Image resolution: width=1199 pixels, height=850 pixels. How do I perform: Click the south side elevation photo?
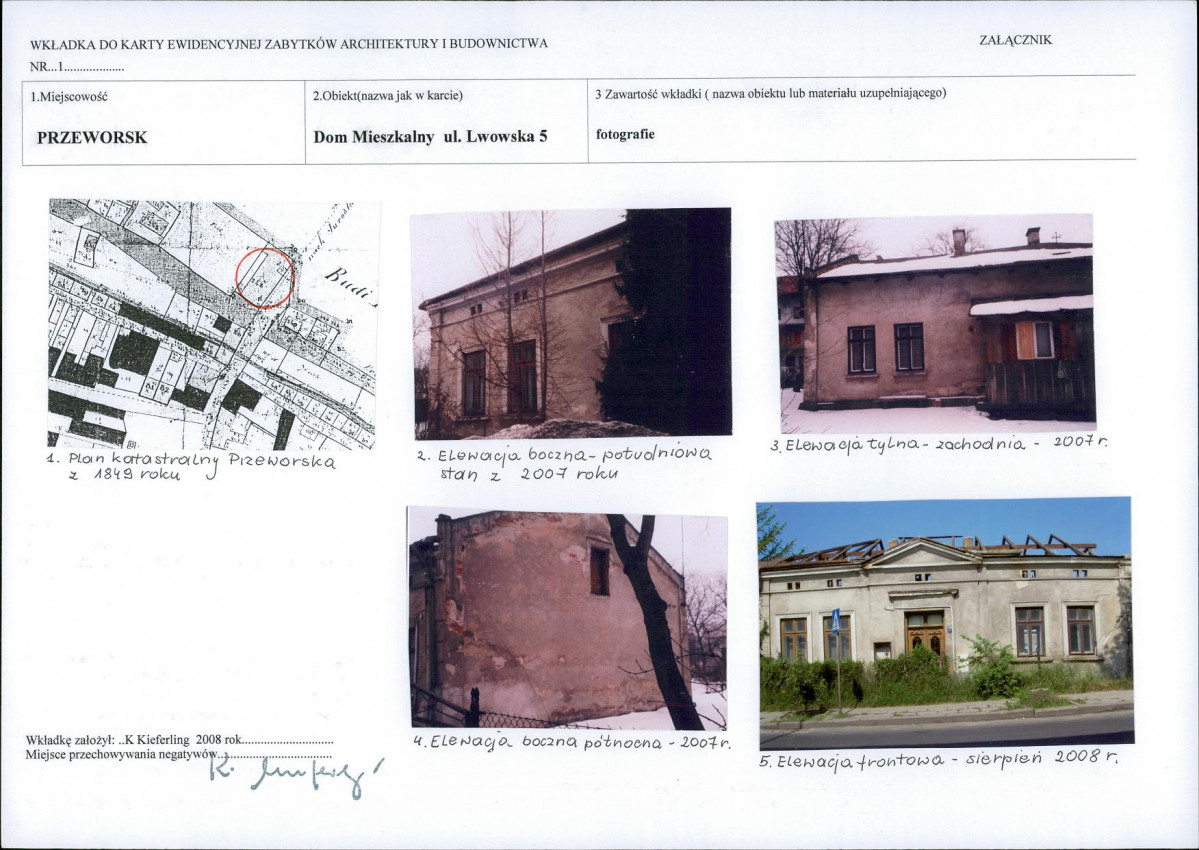pyautogui.click(x=571, y=323)
